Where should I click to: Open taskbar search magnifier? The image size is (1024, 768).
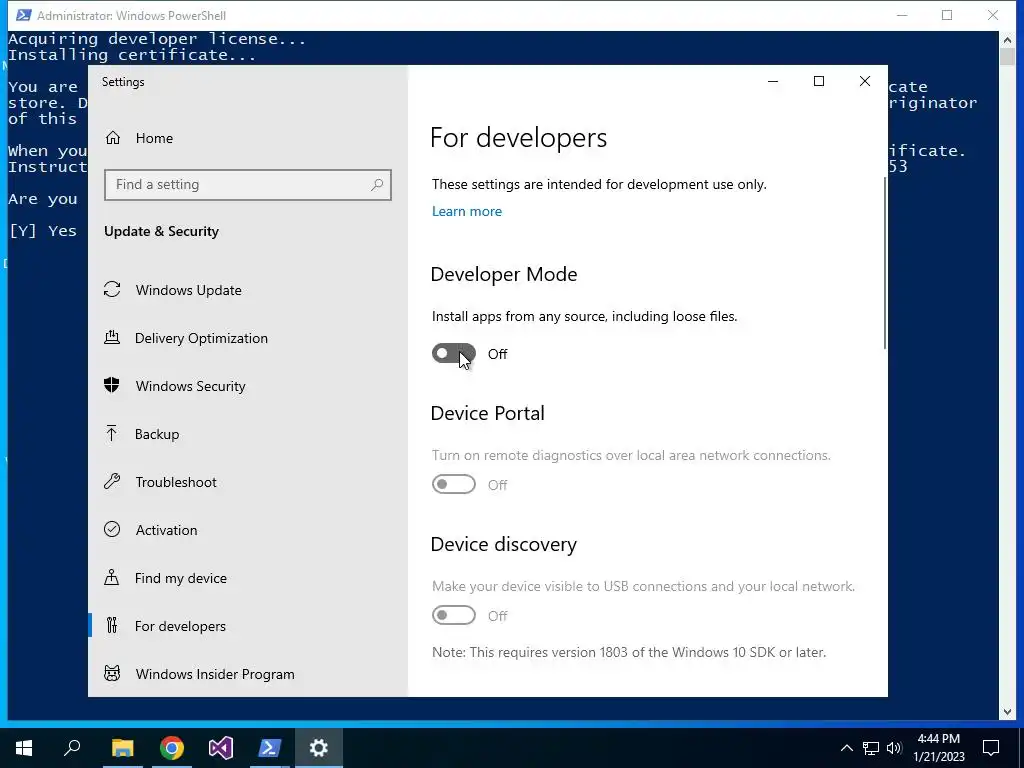pyautogui.click(x=72, y=748)
